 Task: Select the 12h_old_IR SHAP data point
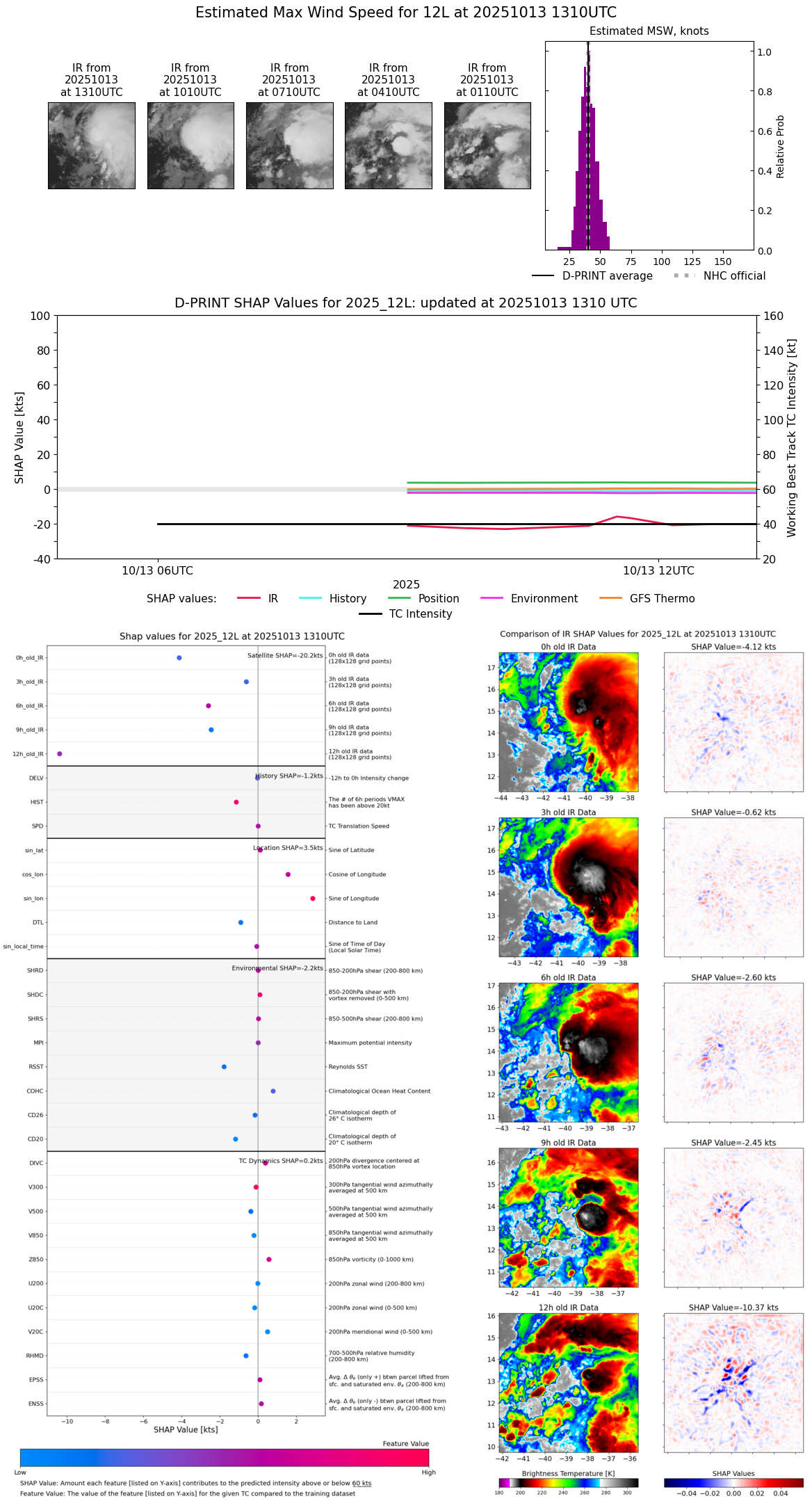coord(60,753)
